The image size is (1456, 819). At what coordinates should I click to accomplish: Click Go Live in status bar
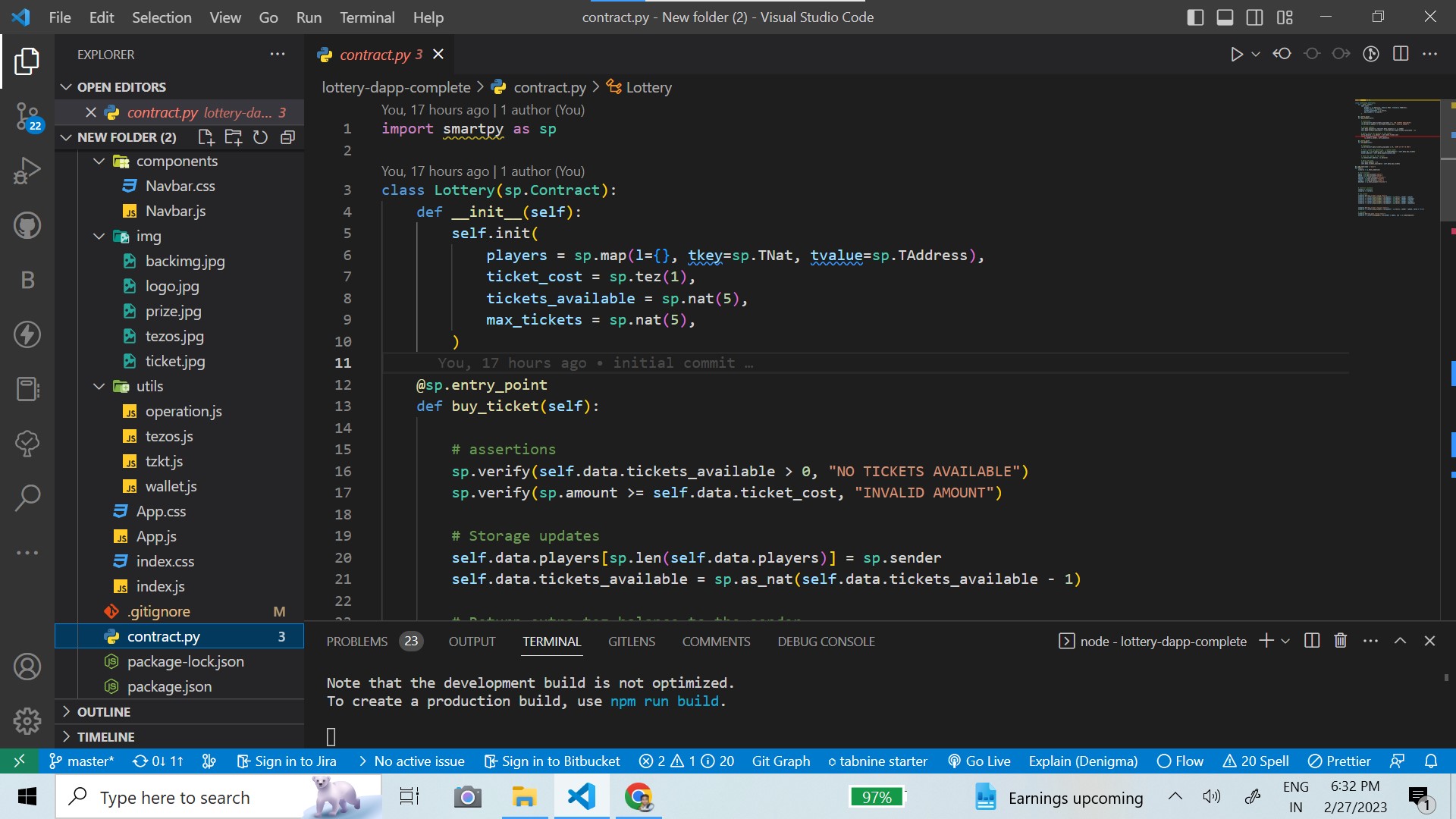(x=979, y=761)
